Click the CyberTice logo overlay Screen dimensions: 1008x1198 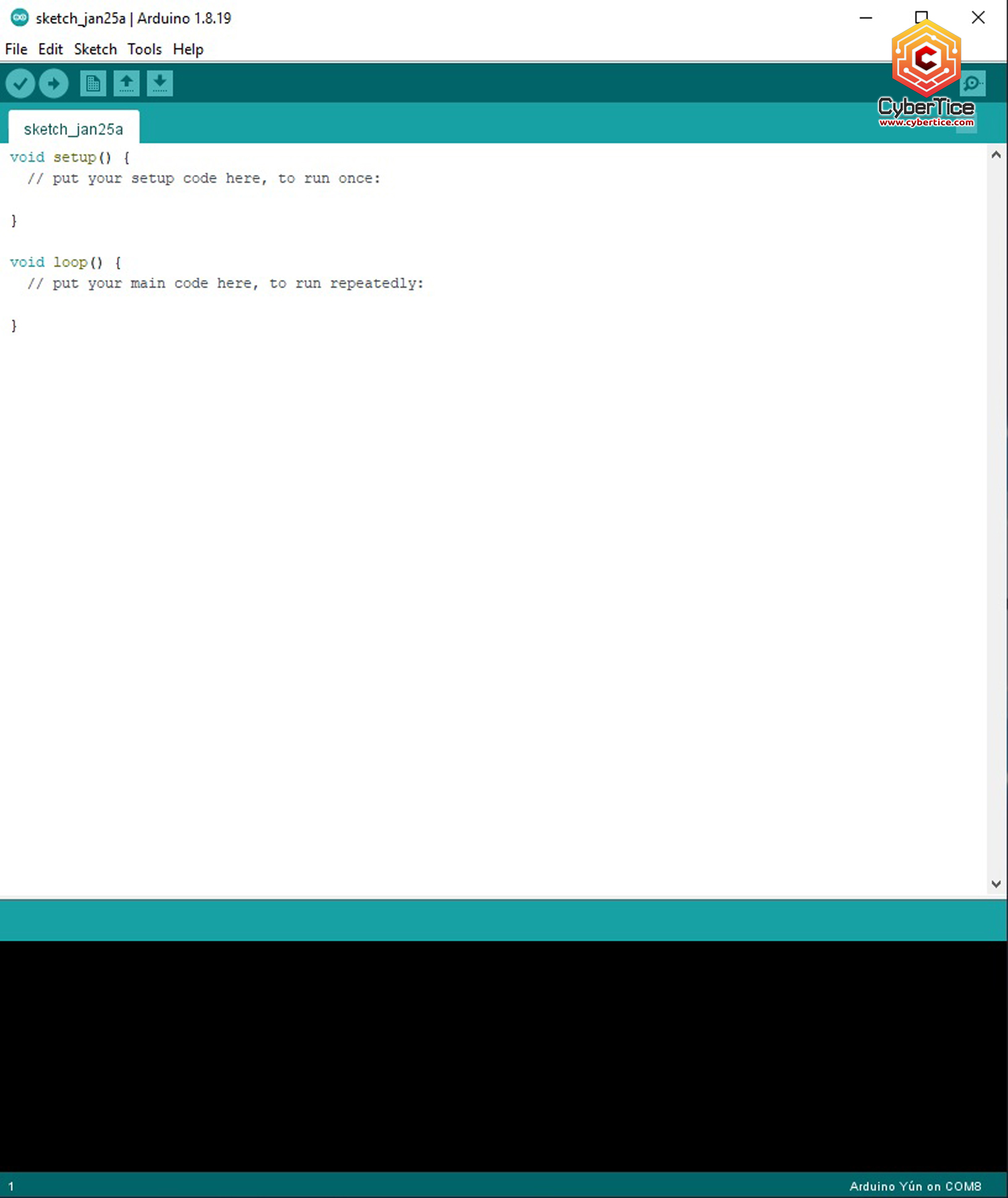coord(926,74)
